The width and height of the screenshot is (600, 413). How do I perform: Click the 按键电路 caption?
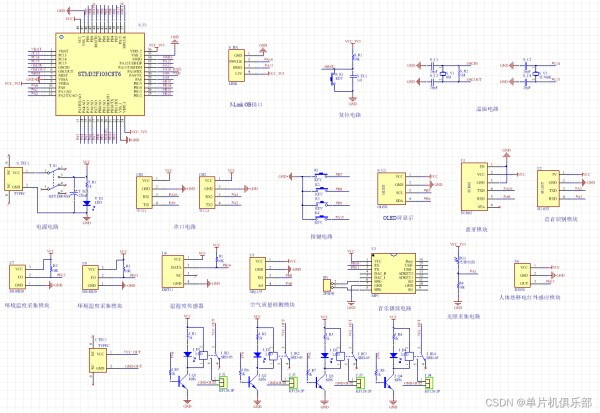coord(321,237)
